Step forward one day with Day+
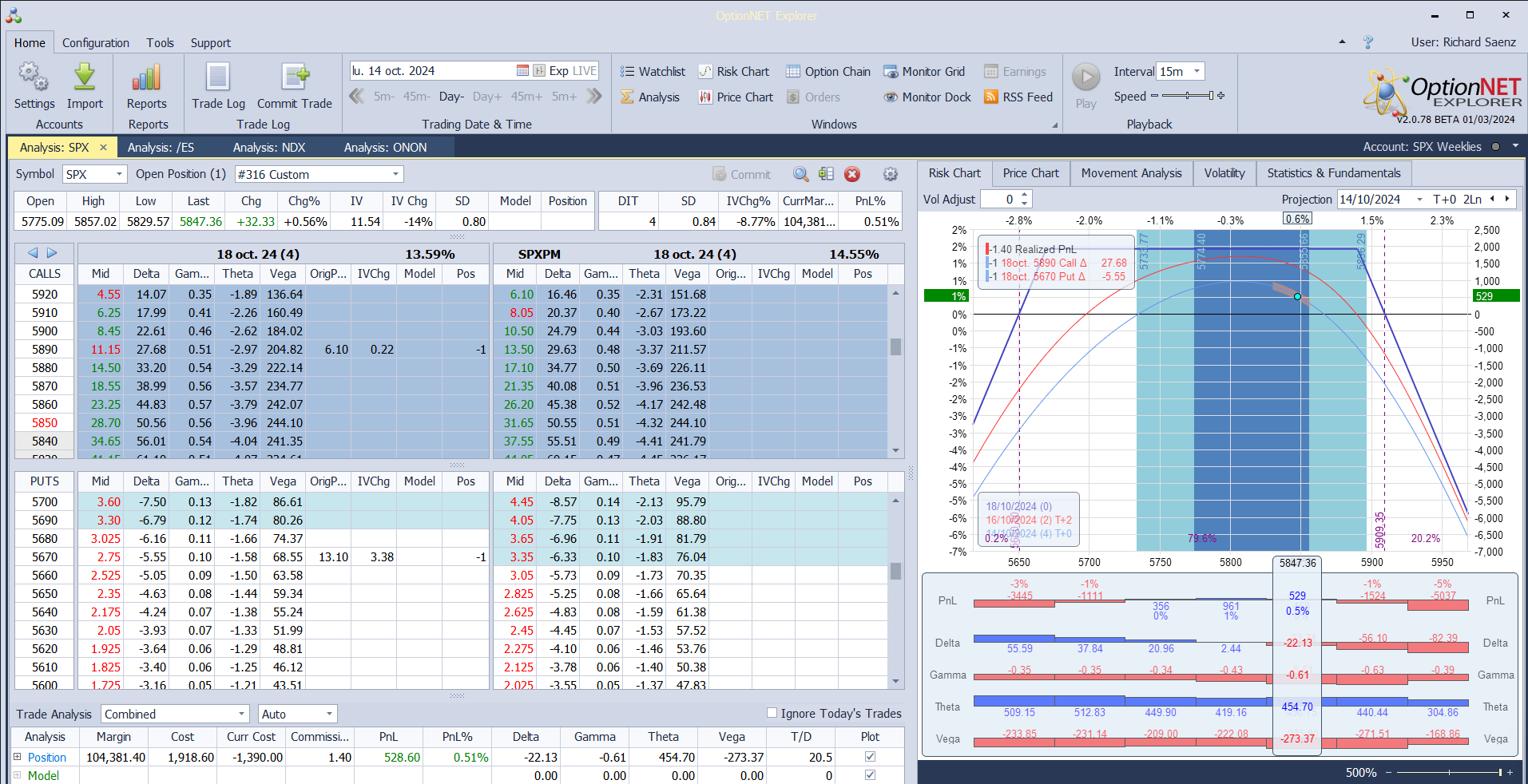 coord(487,97)
